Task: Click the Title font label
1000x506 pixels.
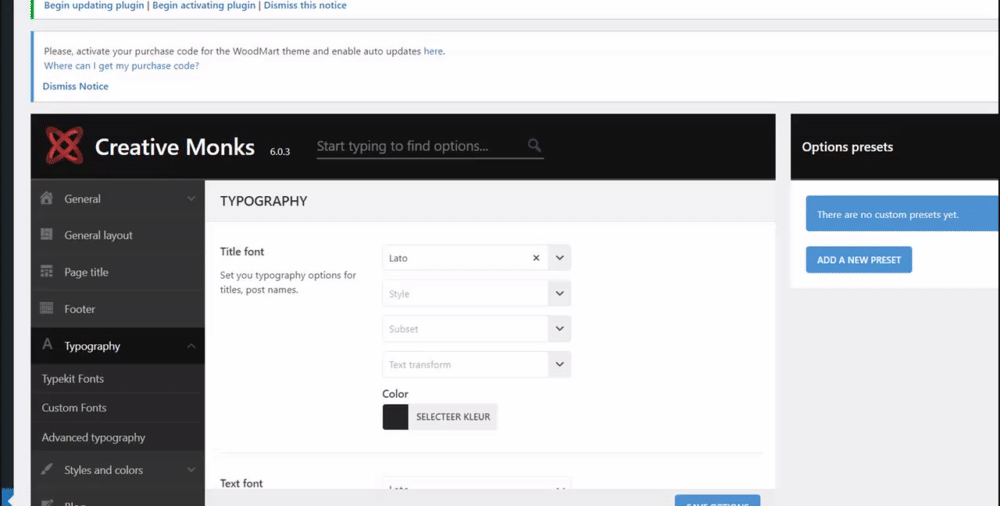Action: tap(242, 251)
